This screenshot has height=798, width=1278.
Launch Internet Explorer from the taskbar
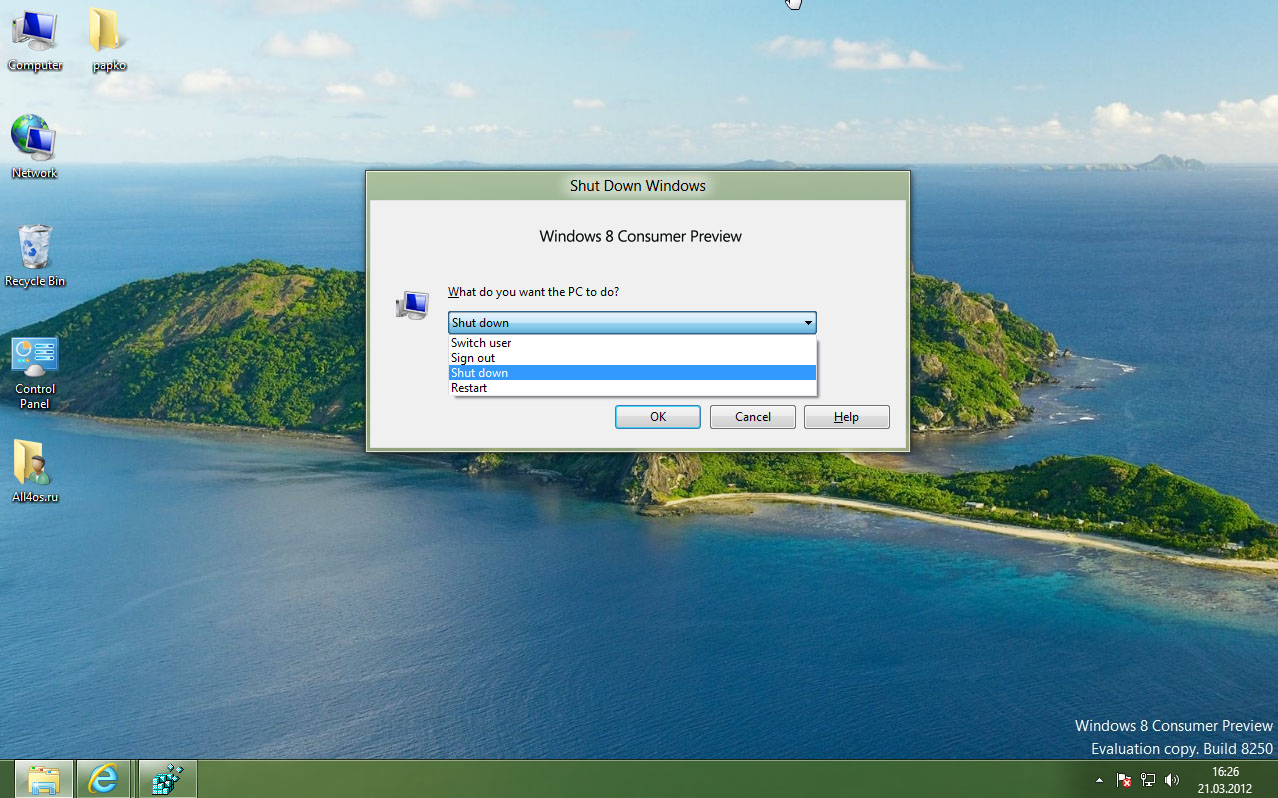(x=103, y=779)
